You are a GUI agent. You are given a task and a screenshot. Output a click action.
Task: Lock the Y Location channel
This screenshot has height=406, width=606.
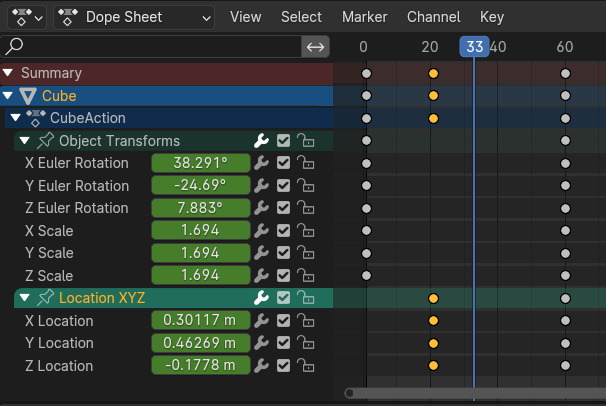(x=305, y=343)
